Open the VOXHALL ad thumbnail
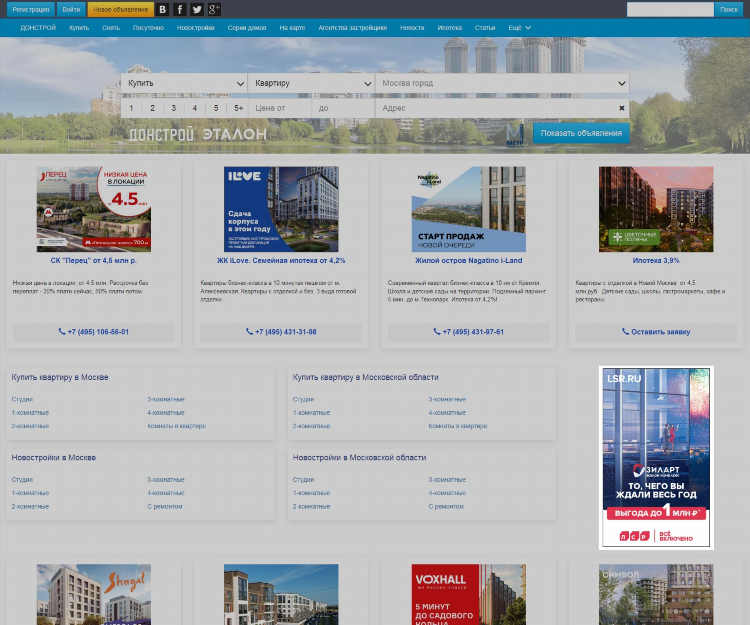This screenshot has width=750, height=625. coord(469,594)
